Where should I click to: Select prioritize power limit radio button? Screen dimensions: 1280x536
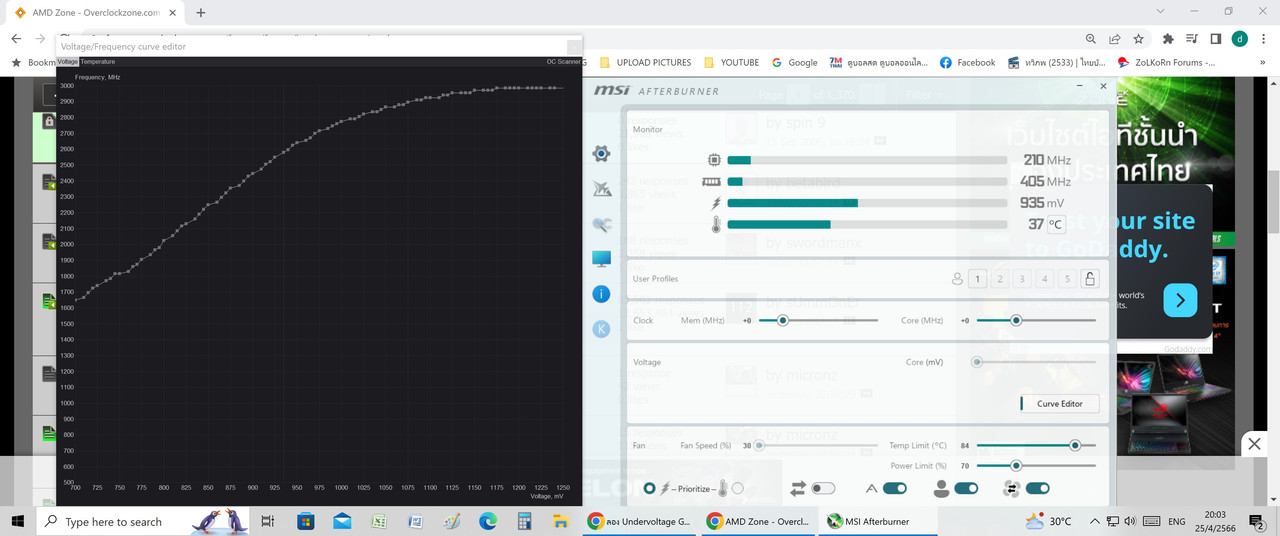[x=650, y=488]
